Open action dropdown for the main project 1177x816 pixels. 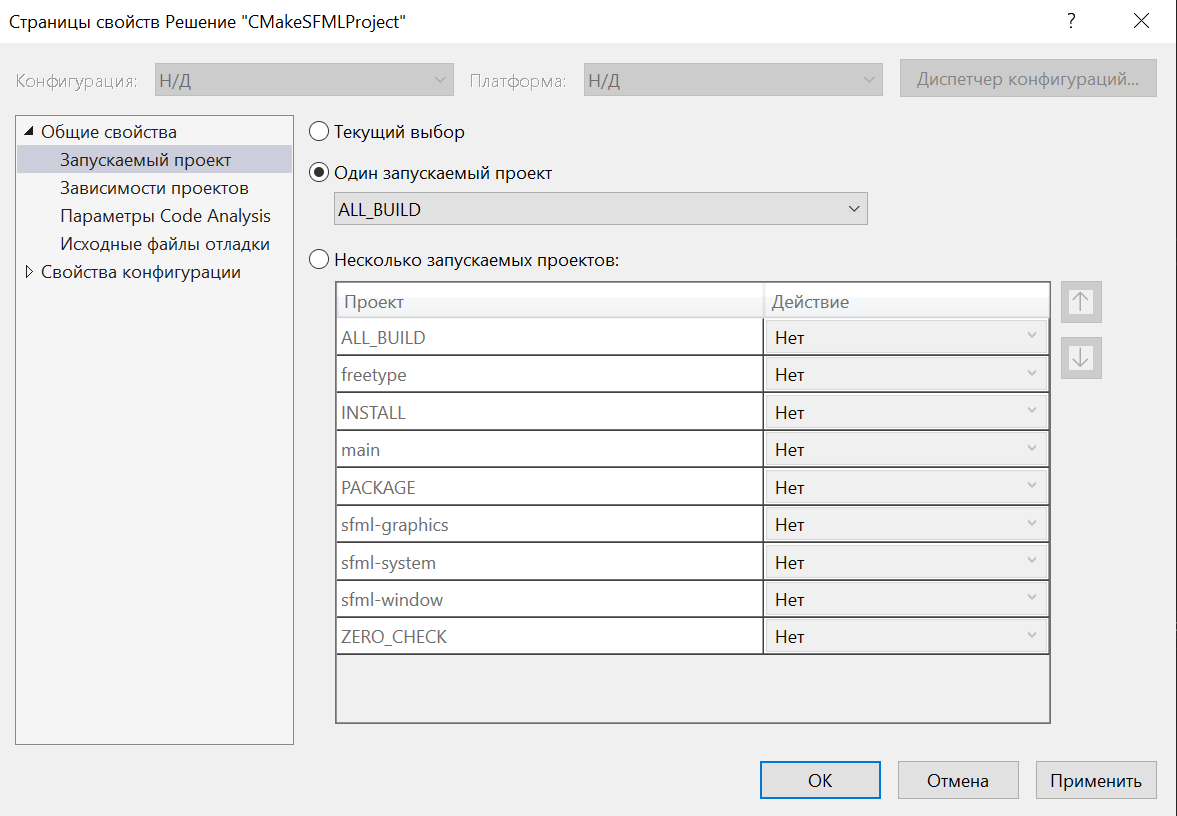(906, 450)
